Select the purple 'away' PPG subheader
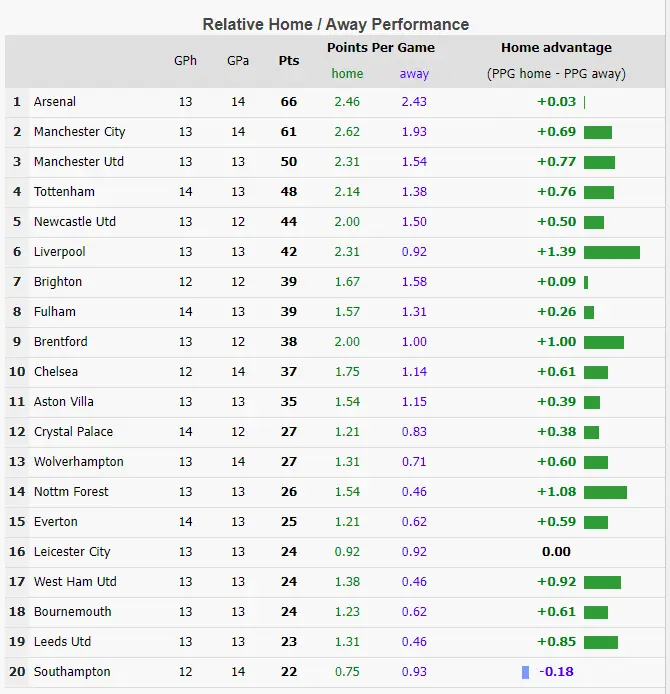Screen dimensions: 670x694 (x=414, y=74)
